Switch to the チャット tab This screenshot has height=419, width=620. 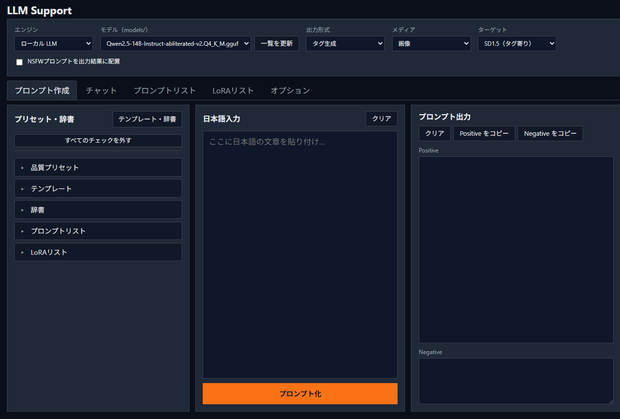pos(101,91)
